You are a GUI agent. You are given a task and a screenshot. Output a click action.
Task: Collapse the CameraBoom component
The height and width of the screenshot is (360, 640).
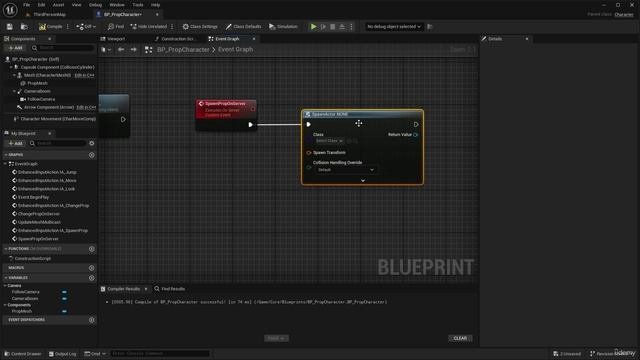(x=14, y=91)
